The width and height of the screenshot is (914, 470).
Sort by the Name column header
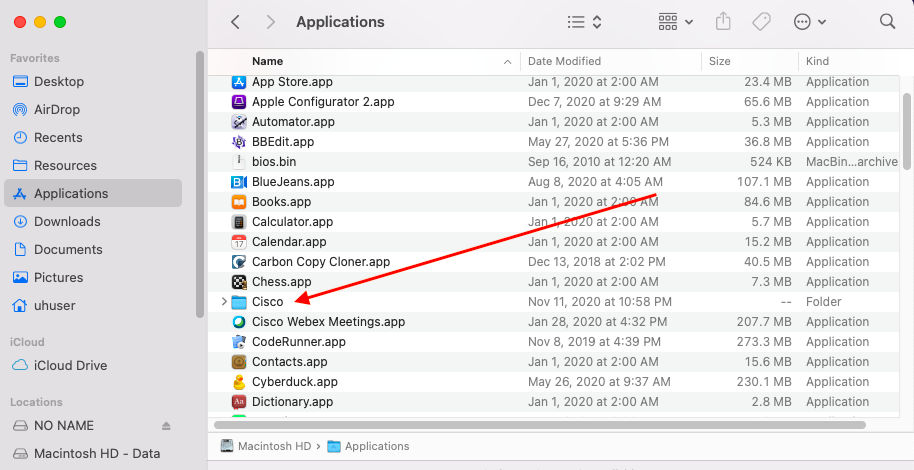(267, 61)
